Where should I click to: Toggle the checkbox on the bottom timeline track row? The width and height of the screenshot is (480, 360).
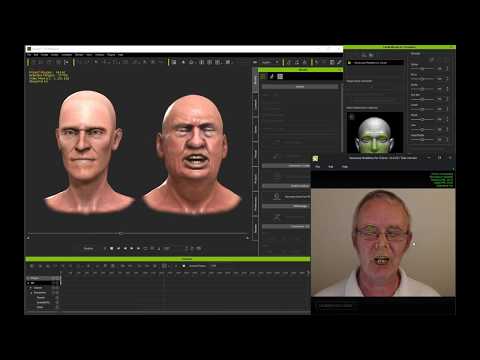point(57,307)
